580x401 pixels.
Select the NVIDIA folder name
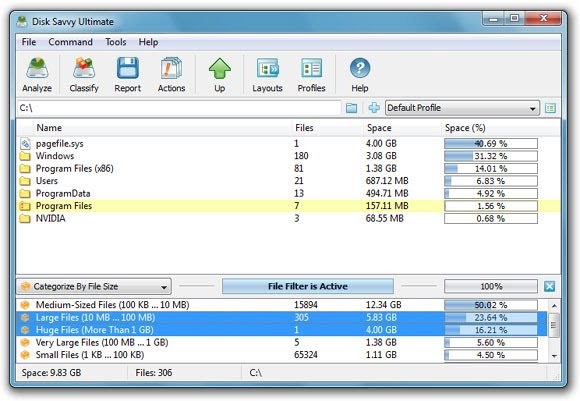pos(50,219)
